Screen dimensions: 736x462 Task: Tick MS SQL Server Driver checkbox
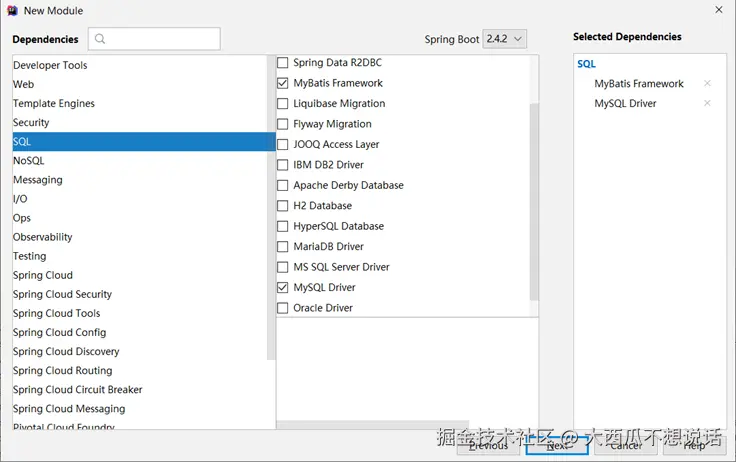(x=283, y=267)
